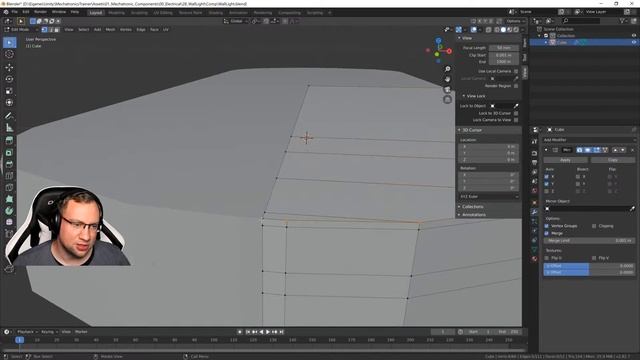Uncheck mirror Axis Y checkbox
The image size is (640, 360).
click(x=547, y=184)
